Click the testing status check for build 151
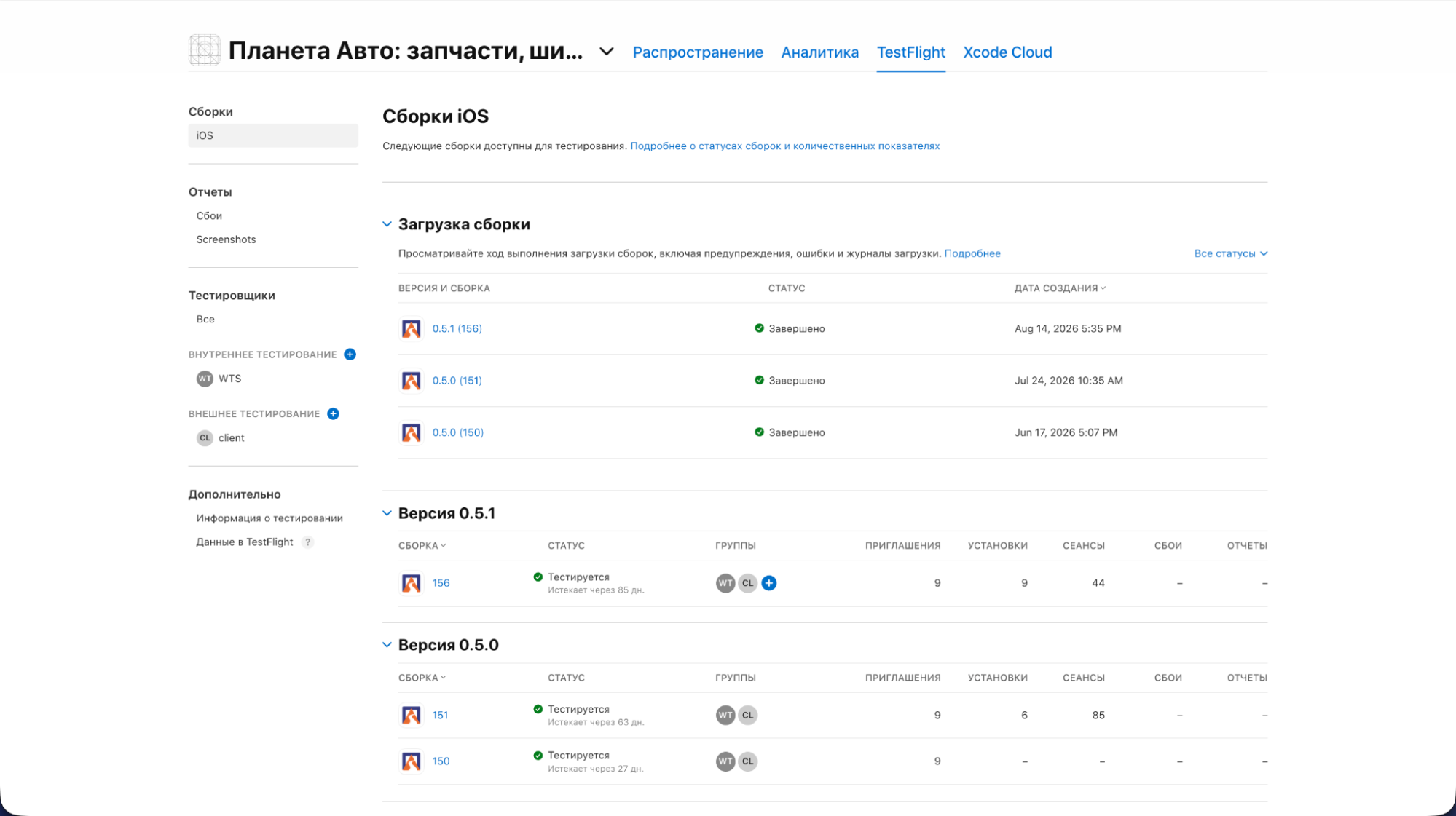Image resolution: width=1456 pixels, height=816 pixels. (x=538, y=709)
